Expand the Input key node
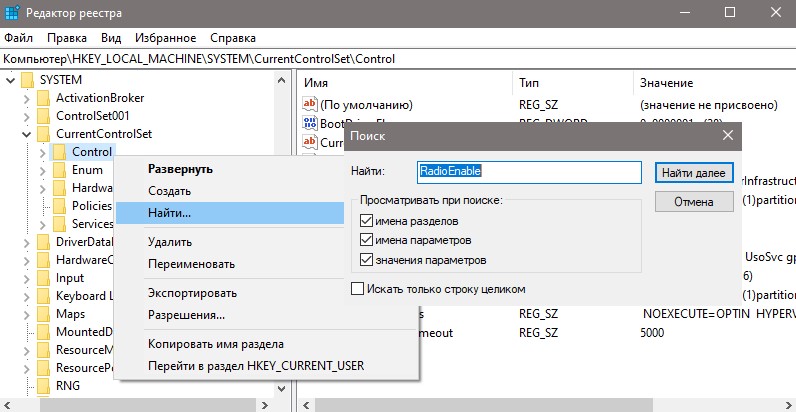This screenshot has height=412, width=796. point(26,278)
